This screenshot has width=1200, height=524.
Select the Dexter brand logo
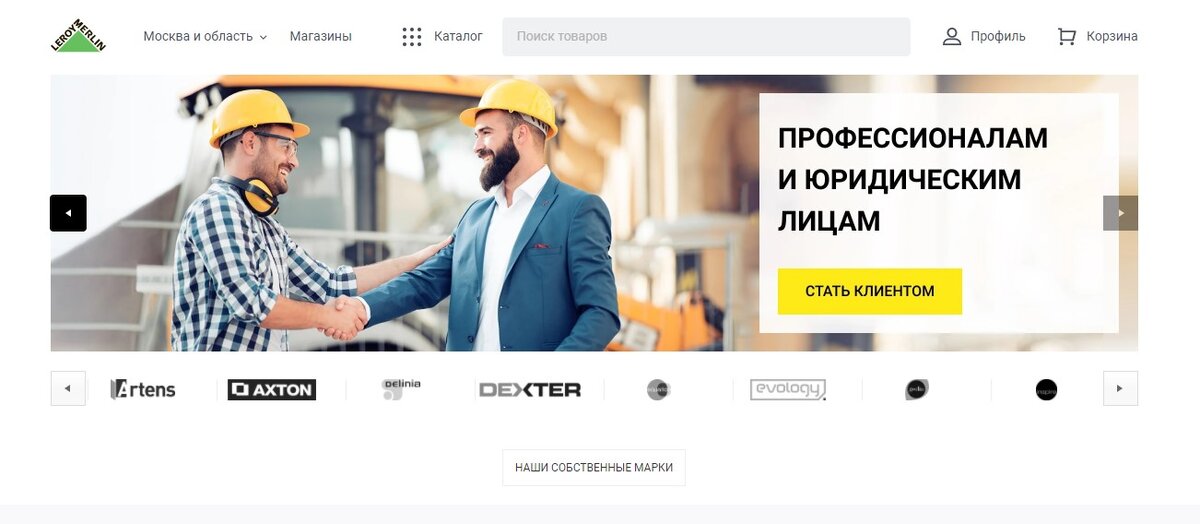pyautogui.click(x=530, y=390)
